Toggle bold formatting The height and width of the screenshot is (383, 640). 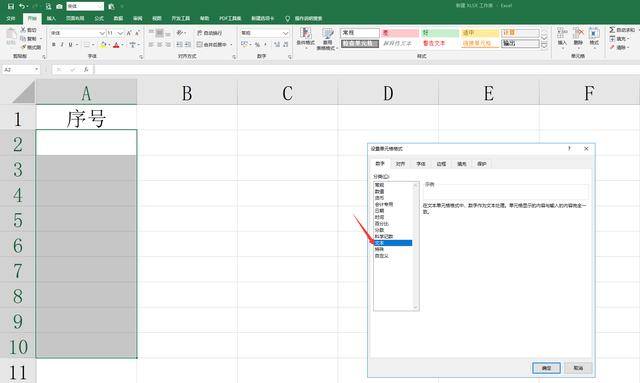pos(53,45)
